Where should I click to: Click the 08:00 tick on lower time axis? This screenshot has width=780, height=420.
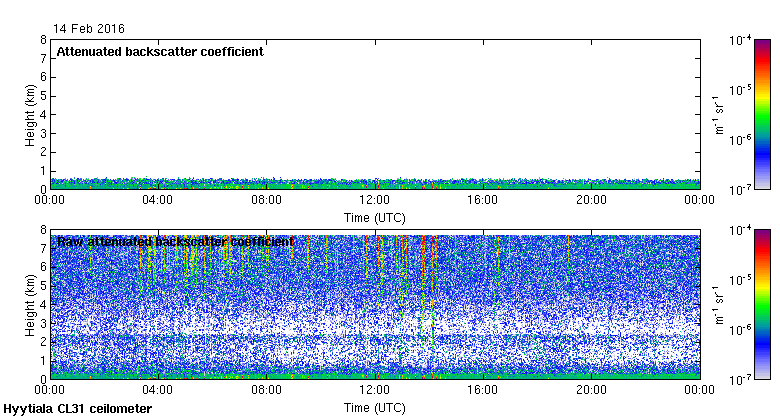[x=266, y=390]
